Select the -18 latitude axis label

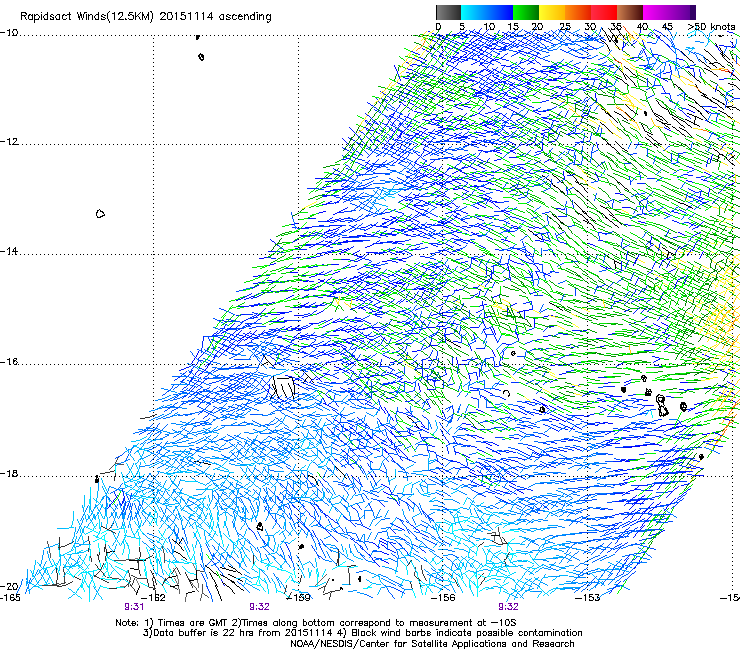tap(9, 473)
